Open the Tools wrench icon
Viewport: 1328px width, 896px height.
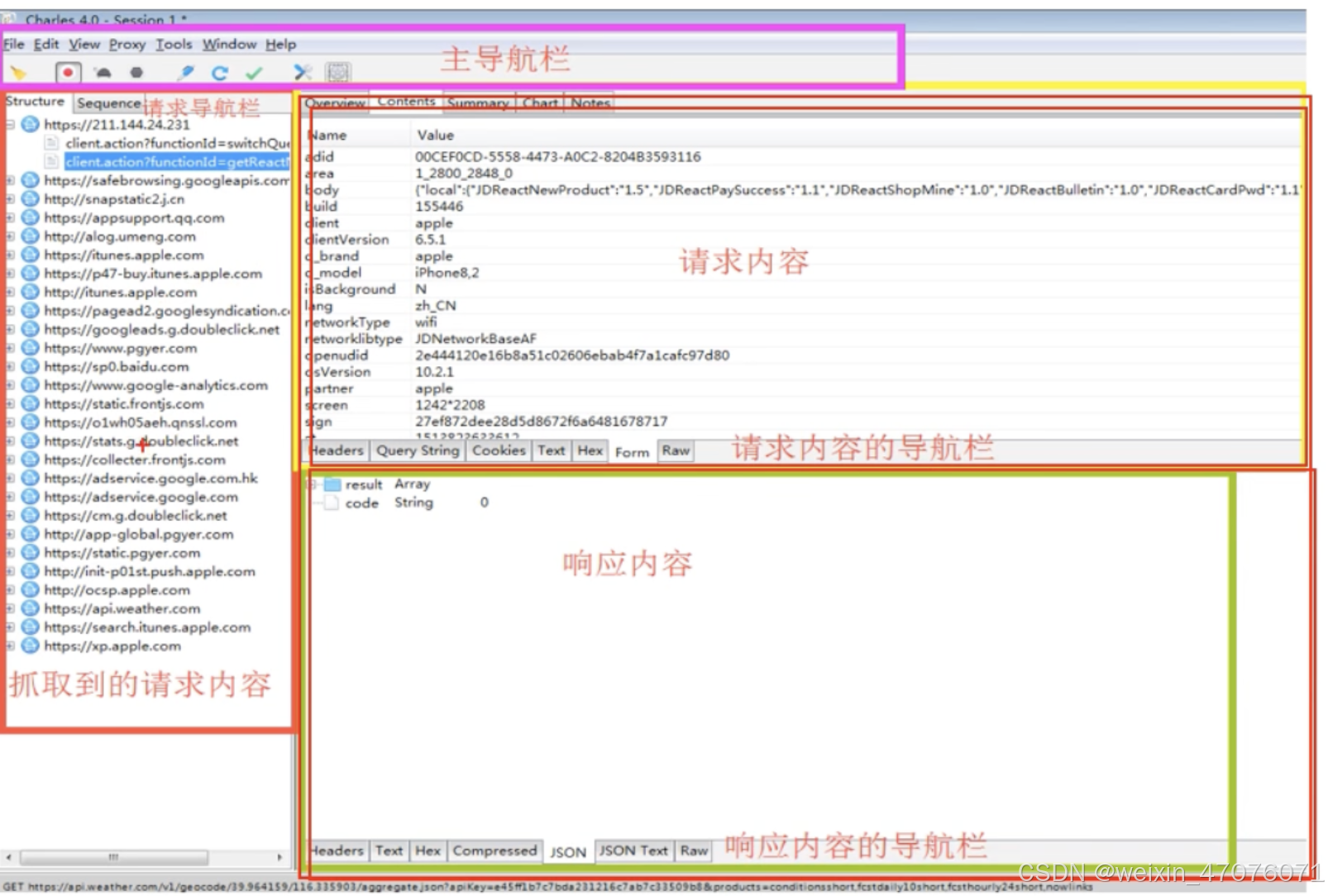[303, 73]
